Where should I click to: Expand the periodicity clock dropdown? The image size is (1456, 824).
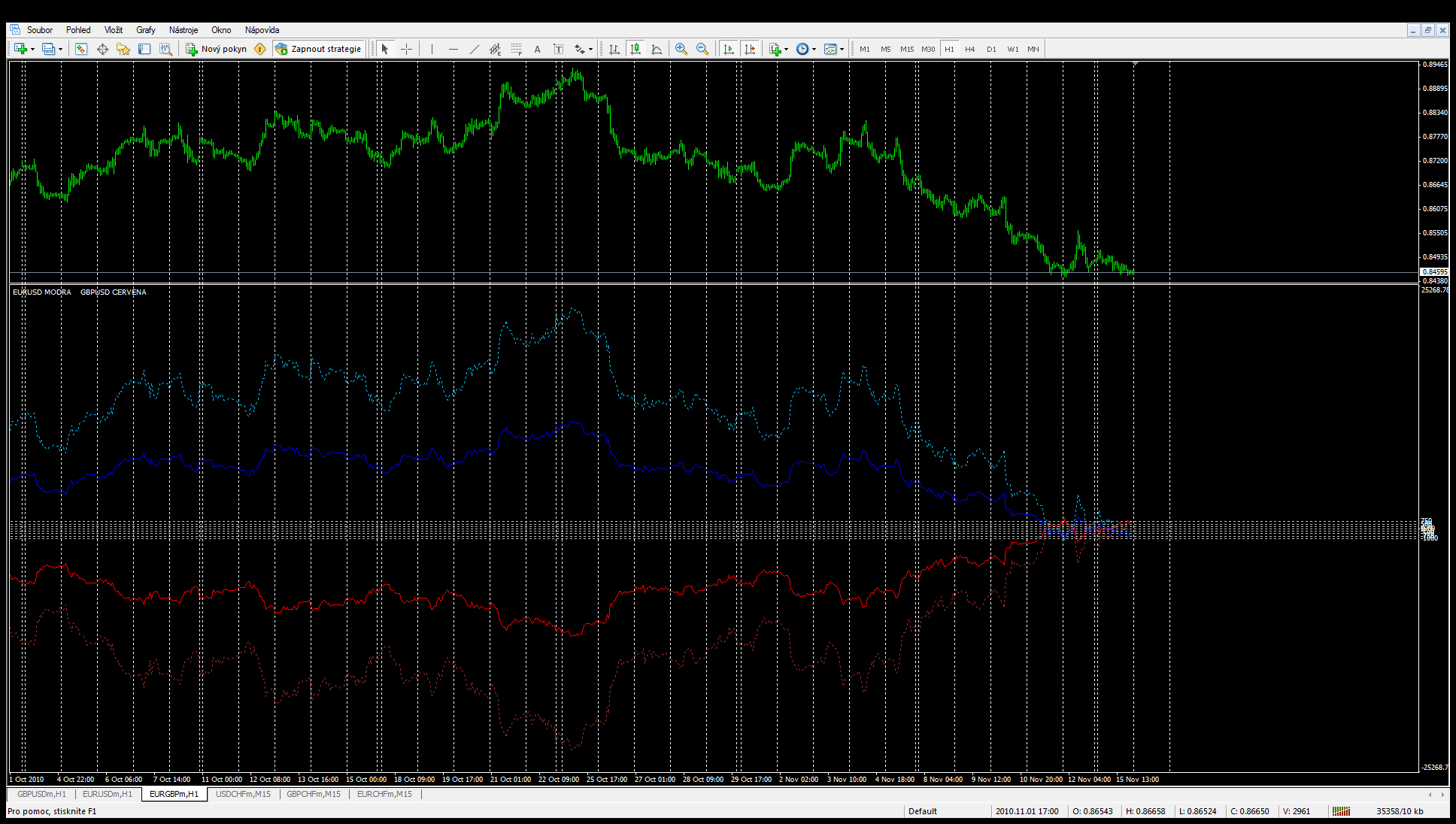814,50
